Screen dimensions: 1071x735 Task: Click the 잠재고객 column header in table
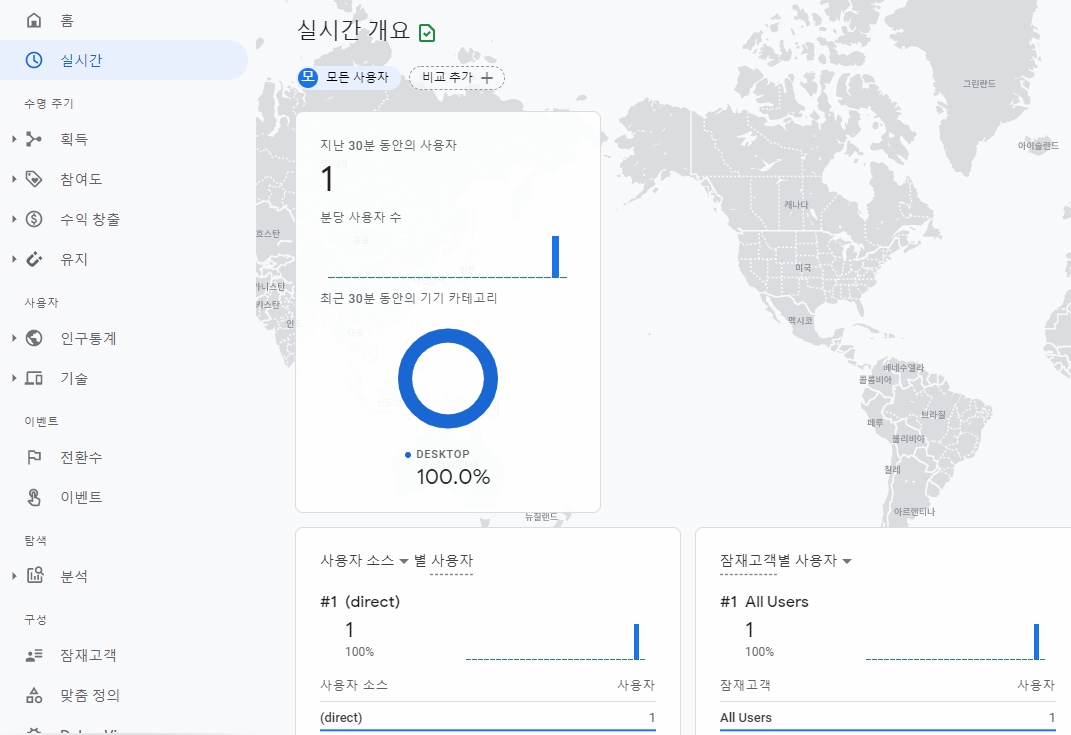[x=745, y=684]
